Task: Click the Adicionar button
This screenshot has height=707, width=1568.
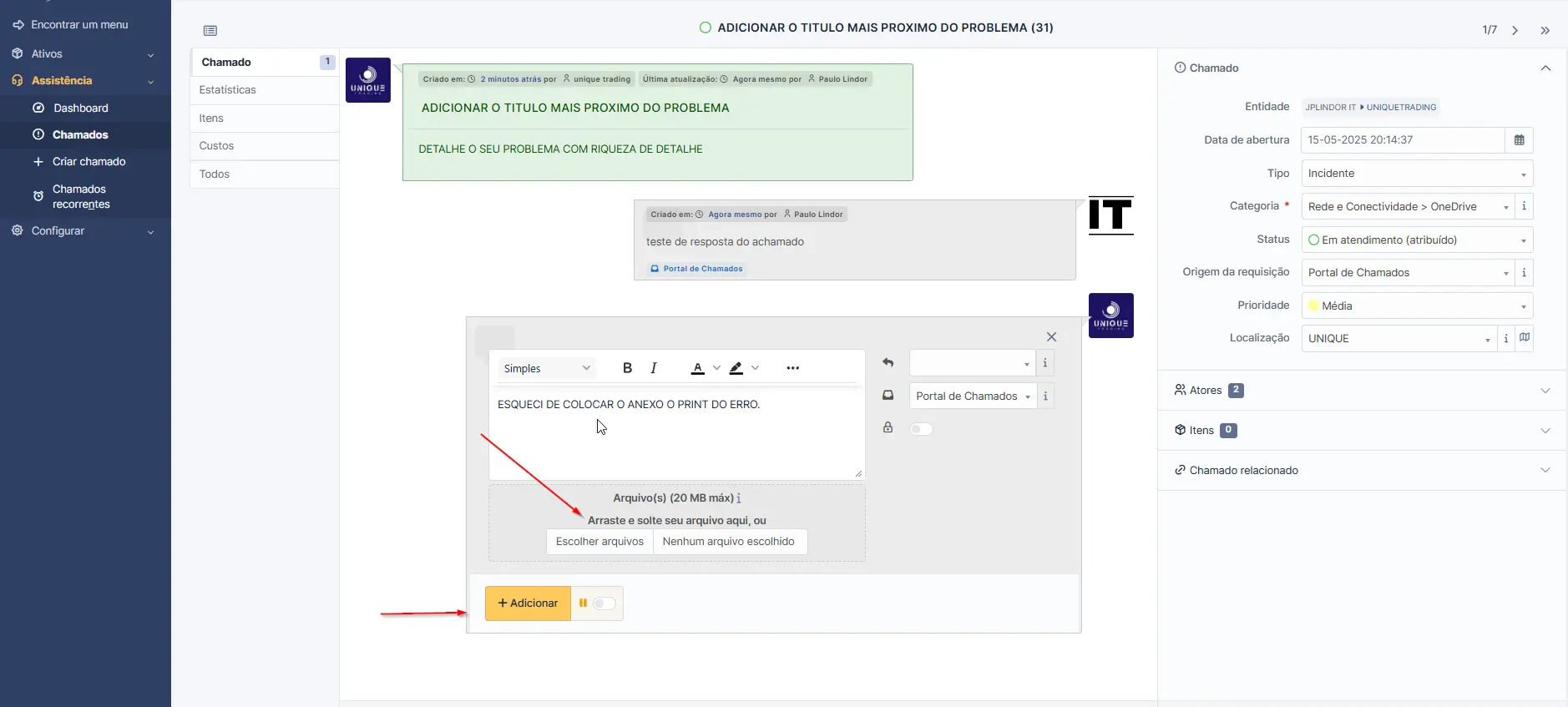Action: [528, 603]
